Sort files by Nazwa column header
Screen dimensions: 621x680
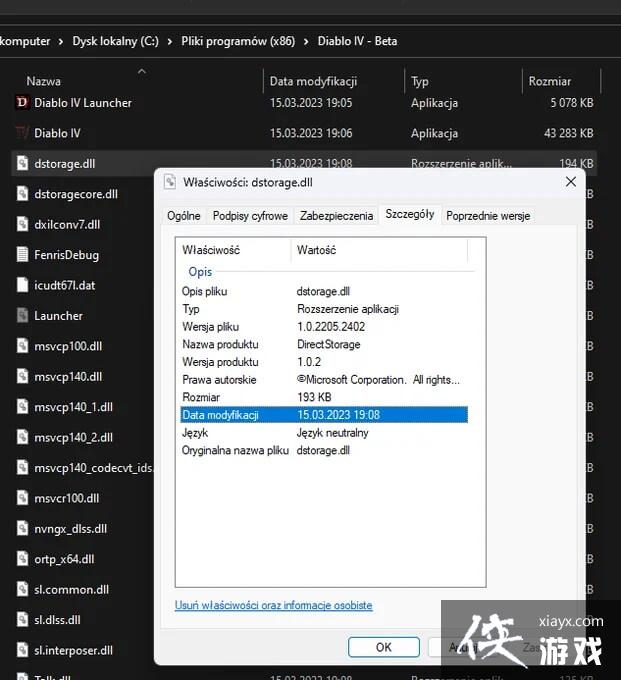pos(43,81)
